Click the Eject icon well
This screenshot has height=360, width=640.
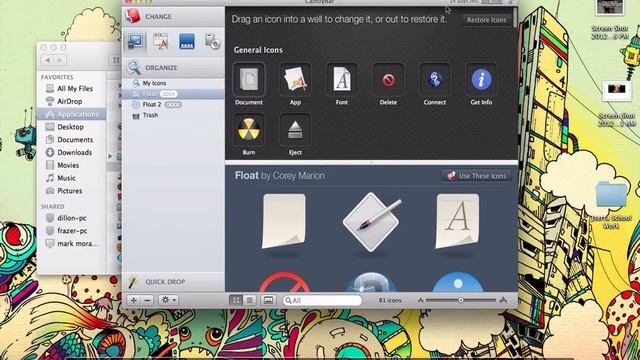pos(295,130)
